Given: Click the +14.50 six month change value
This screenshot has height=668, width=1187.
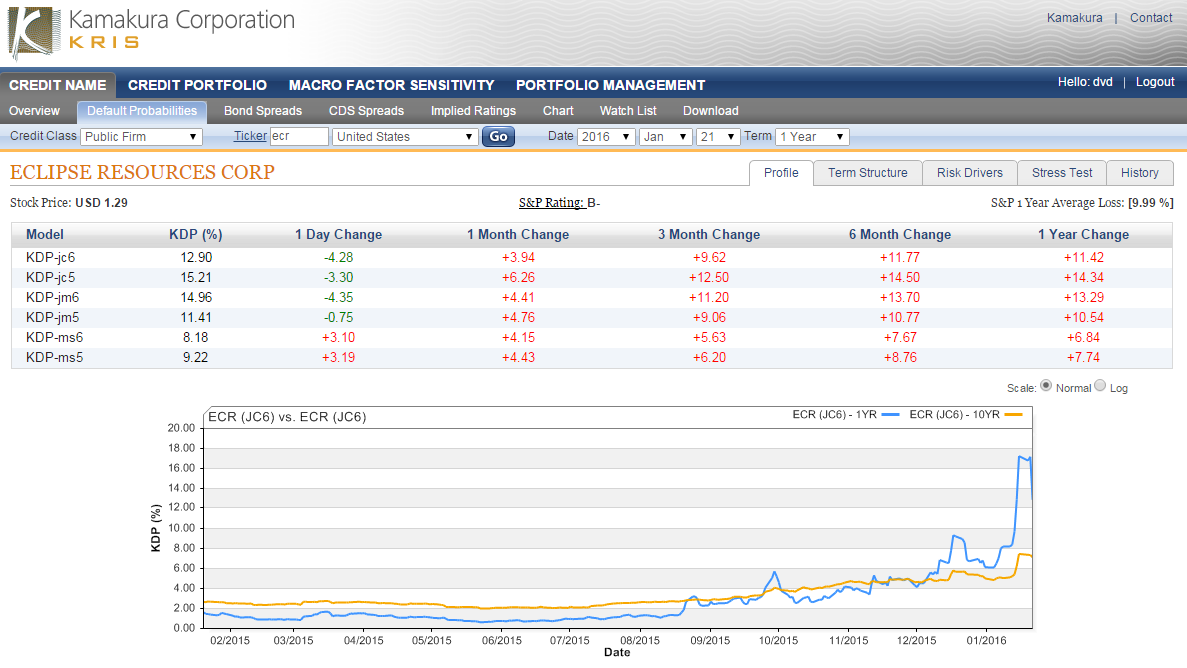Looking at the screenshot, I should (899, 277).
